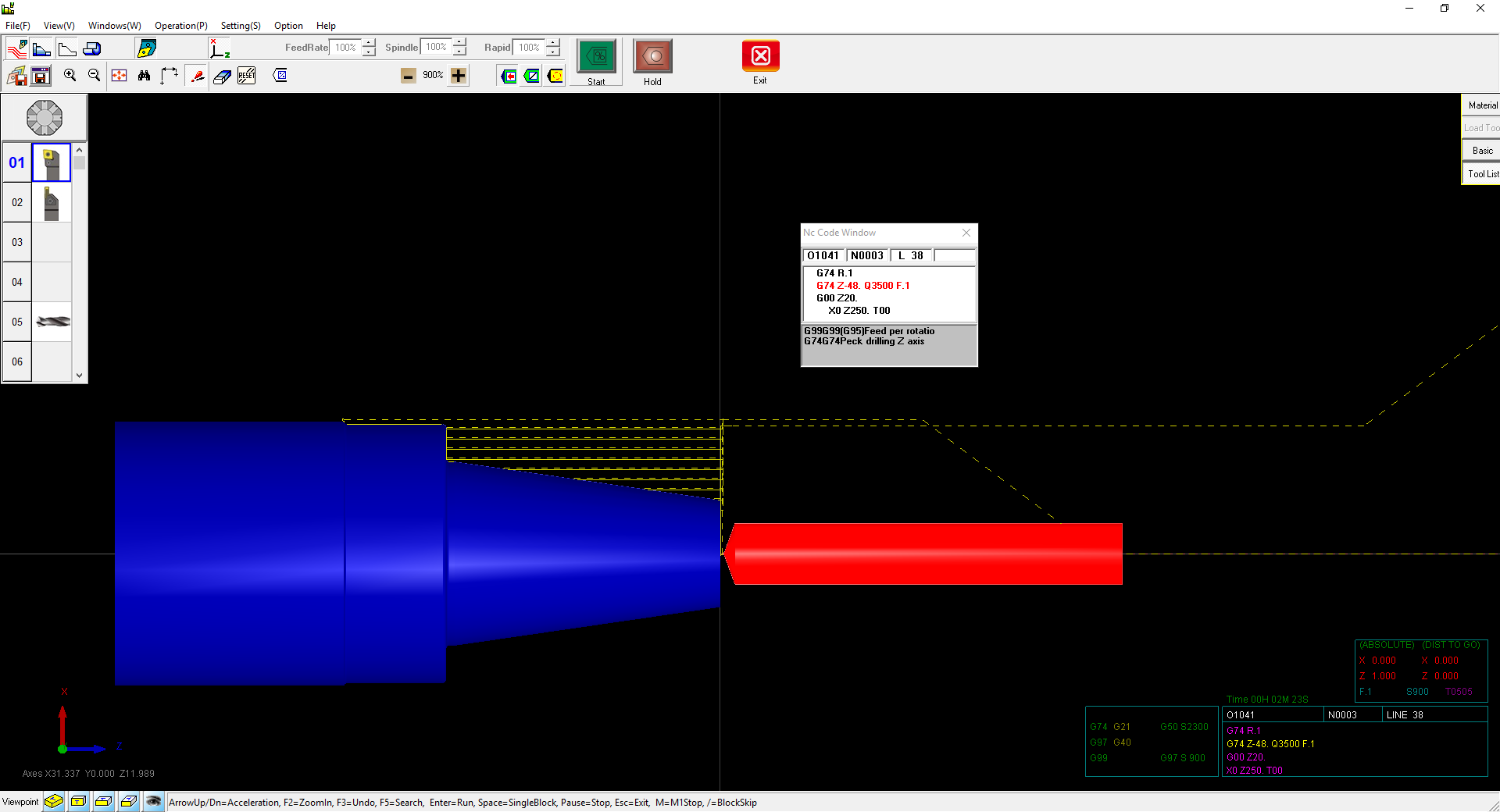The height and width of the screenshot is (812, 1500).
Task: Open the Setting(S) menu
Action: tap(240, 26)
